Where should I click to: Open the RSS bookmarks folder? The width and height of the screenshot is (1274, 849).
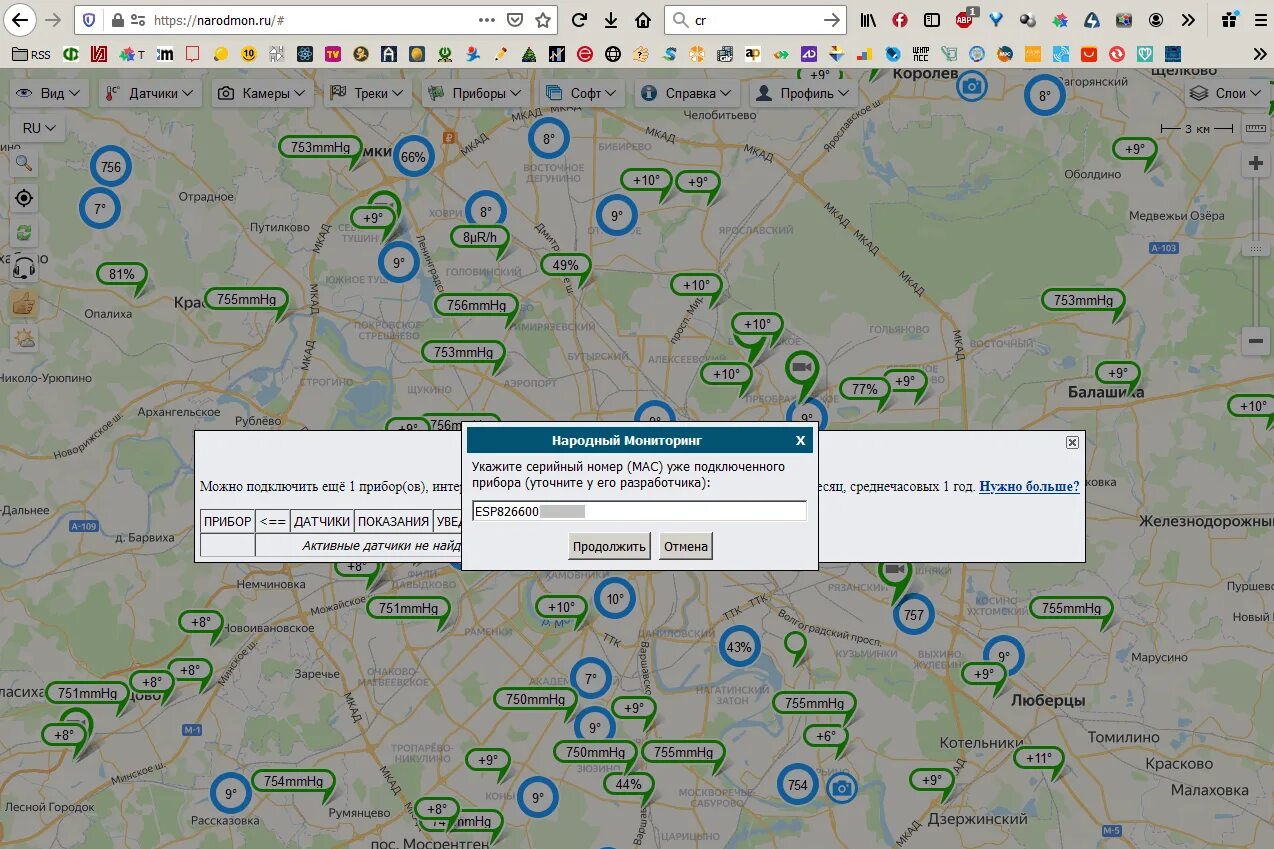(x=31, y=54)
